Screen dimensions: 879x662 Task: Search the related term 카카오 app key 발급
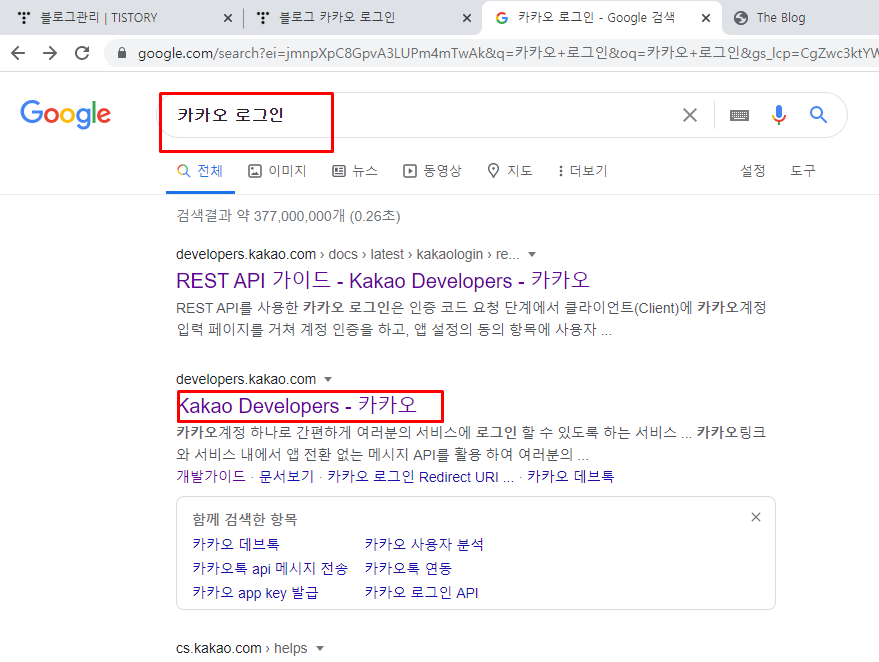(x=255, y=592)
